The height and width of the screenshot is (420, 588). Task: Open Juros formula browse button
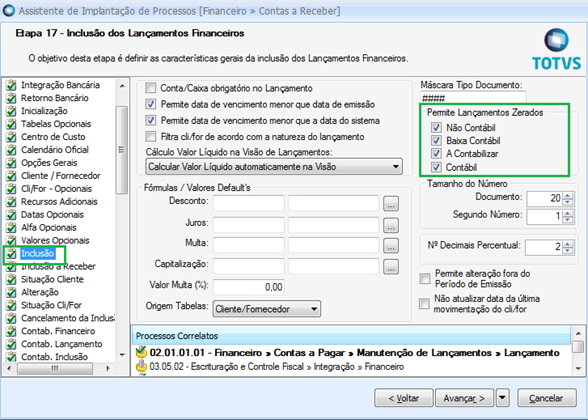[x=391, y=225]
